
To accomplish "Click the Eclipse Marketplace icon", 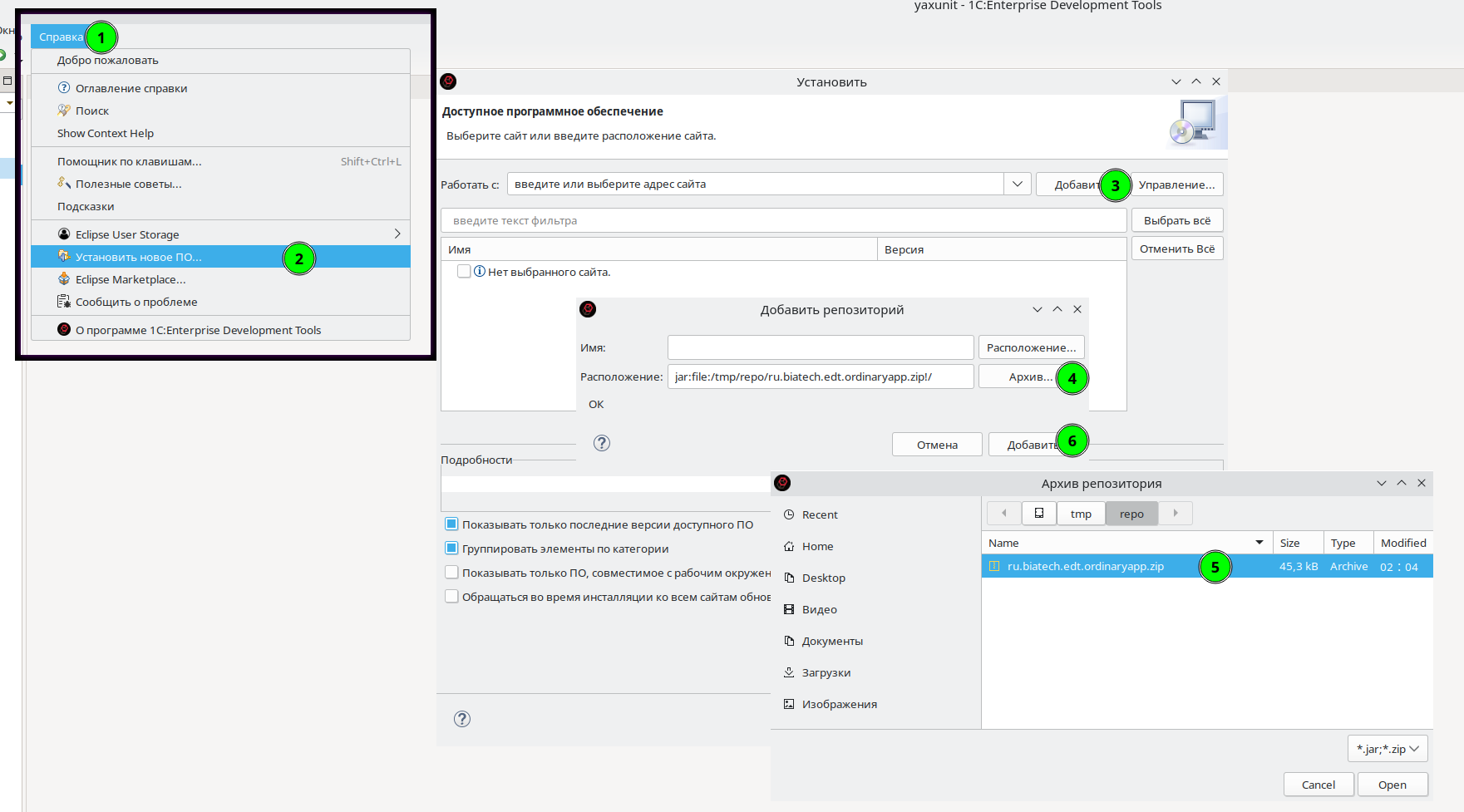I will [64, 279].
